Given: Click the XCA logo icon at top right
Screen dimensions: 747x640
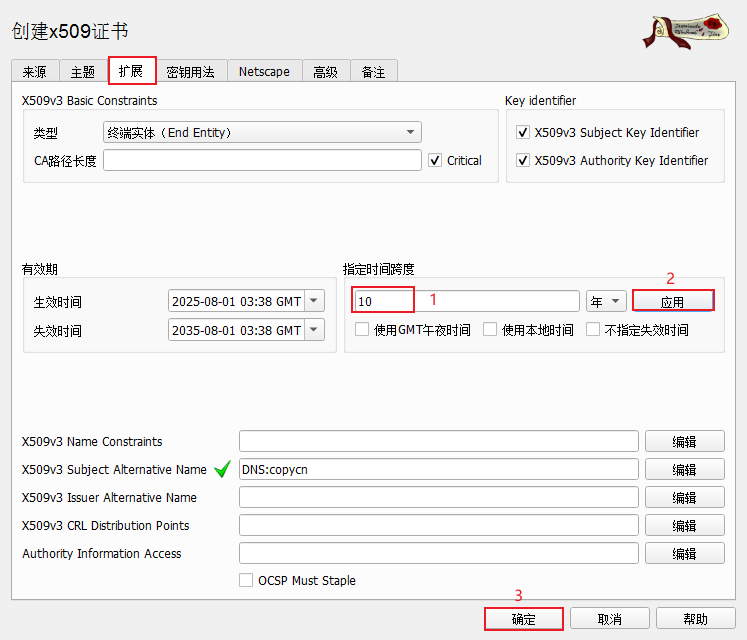Looking at the screenshot, I should pos(685,31).
